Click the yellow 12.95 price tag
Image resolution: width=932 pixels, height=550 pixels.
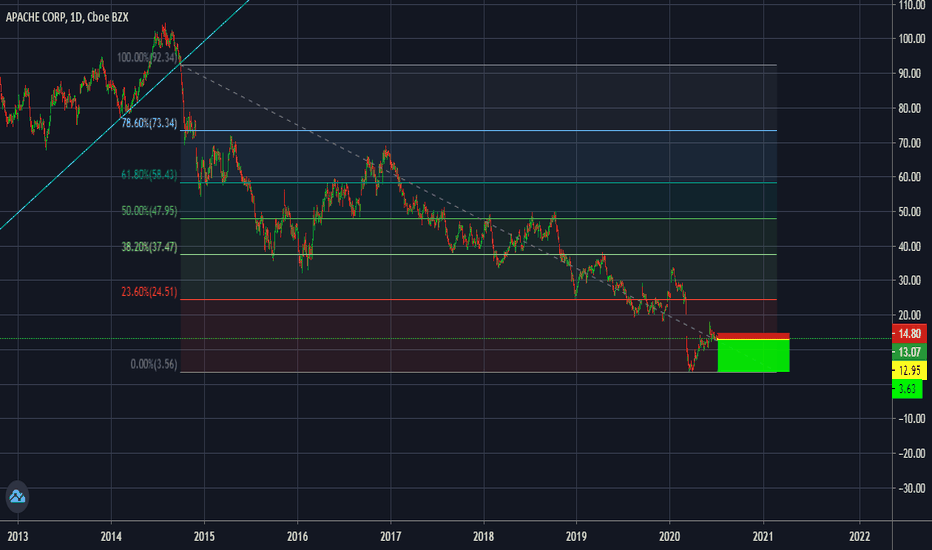pyautogui.click(x=909, y=370)
